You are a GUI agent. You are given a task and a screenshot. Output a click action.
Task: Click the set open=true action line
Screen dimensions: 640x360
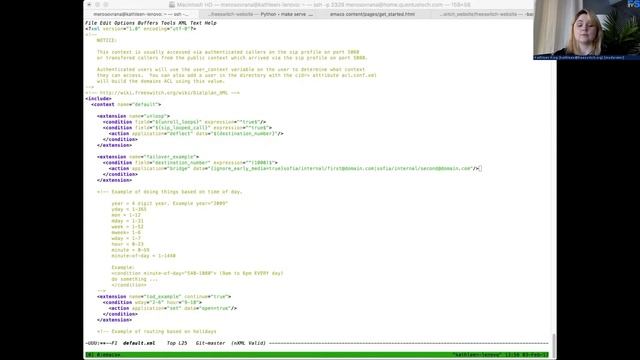tap(173, 308)
